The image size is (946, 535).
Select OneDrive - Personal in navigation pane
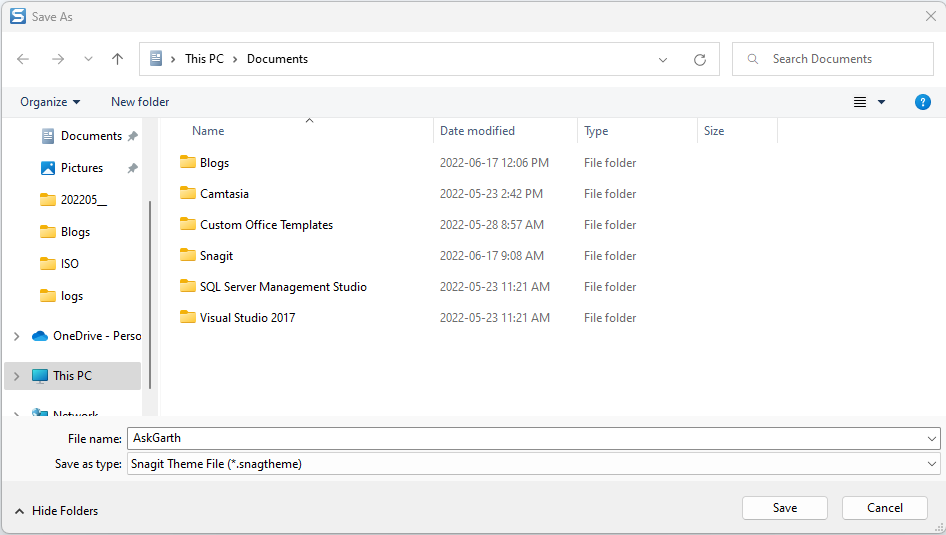pos(87,336)
